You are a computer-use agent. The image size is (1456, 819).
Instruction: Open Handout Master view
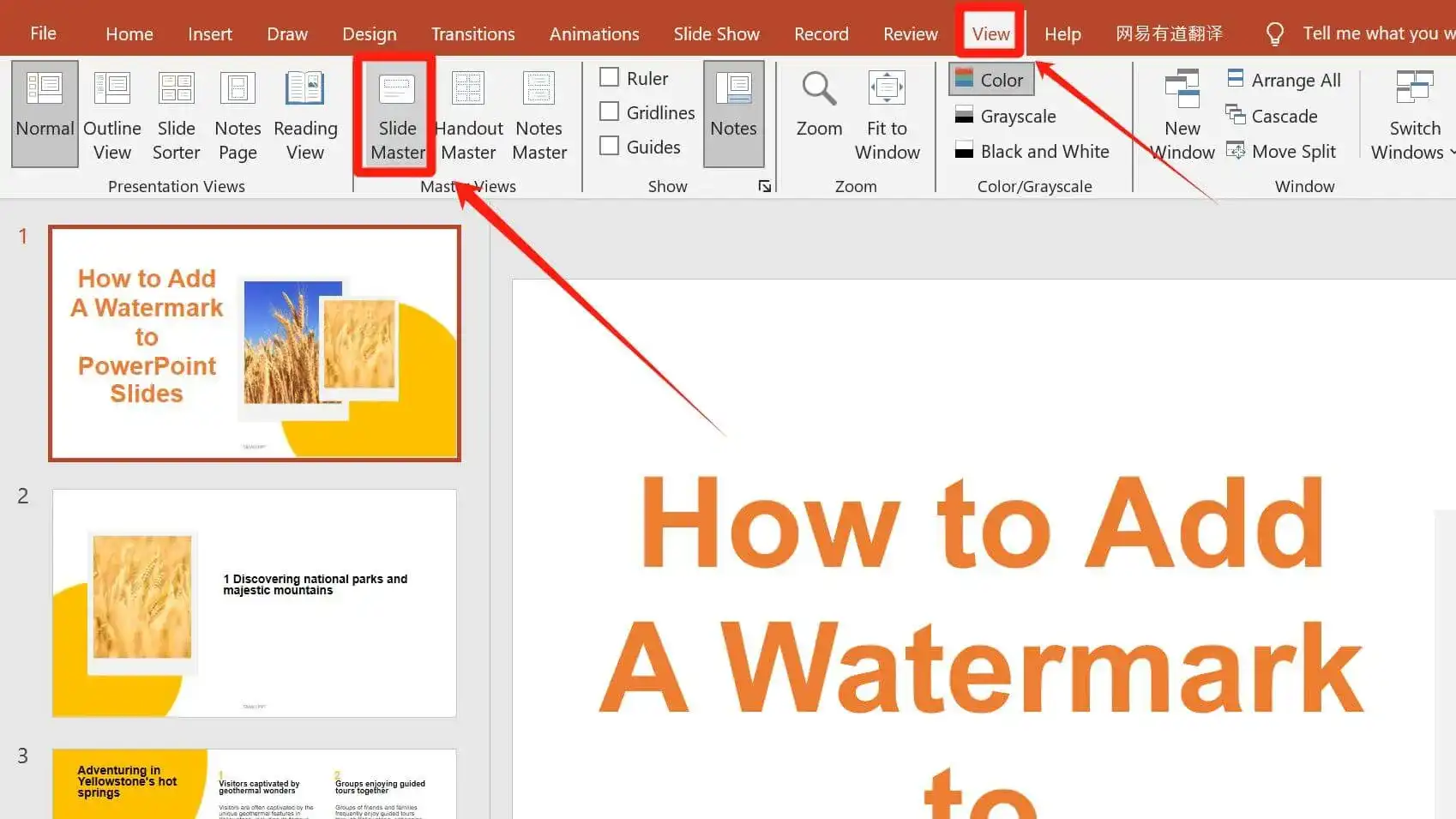pos(468,114)
